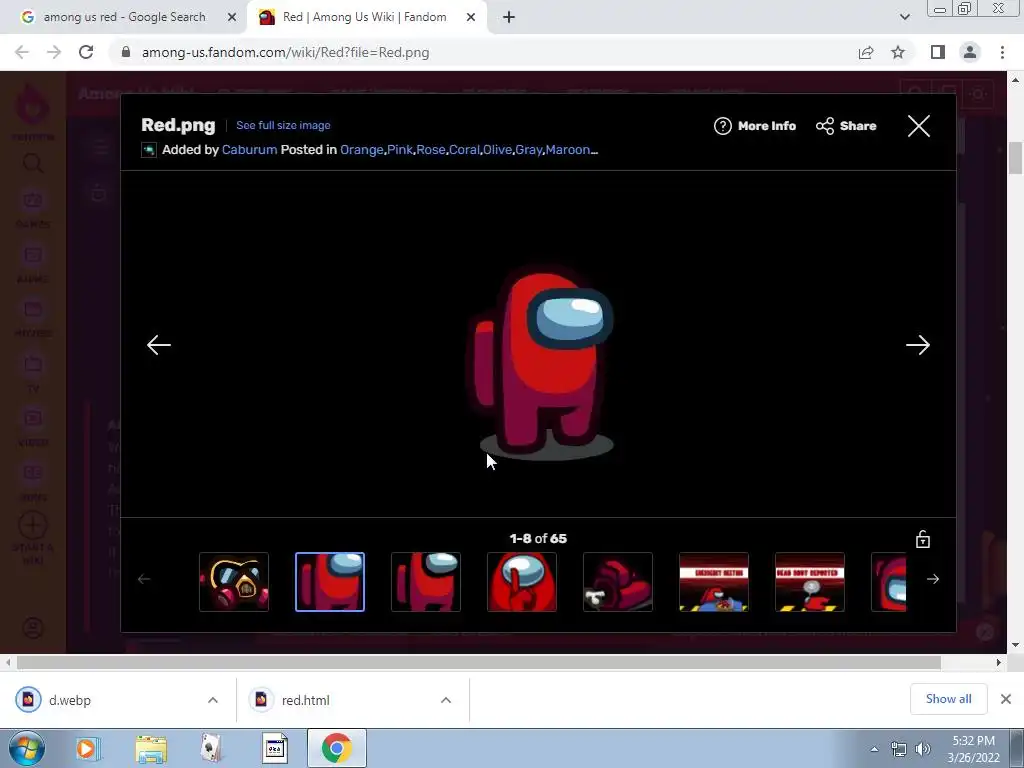Select the highlighted red crewmate thumbnail
This screenshot has height=768, width=1024.
click(330, 582)
